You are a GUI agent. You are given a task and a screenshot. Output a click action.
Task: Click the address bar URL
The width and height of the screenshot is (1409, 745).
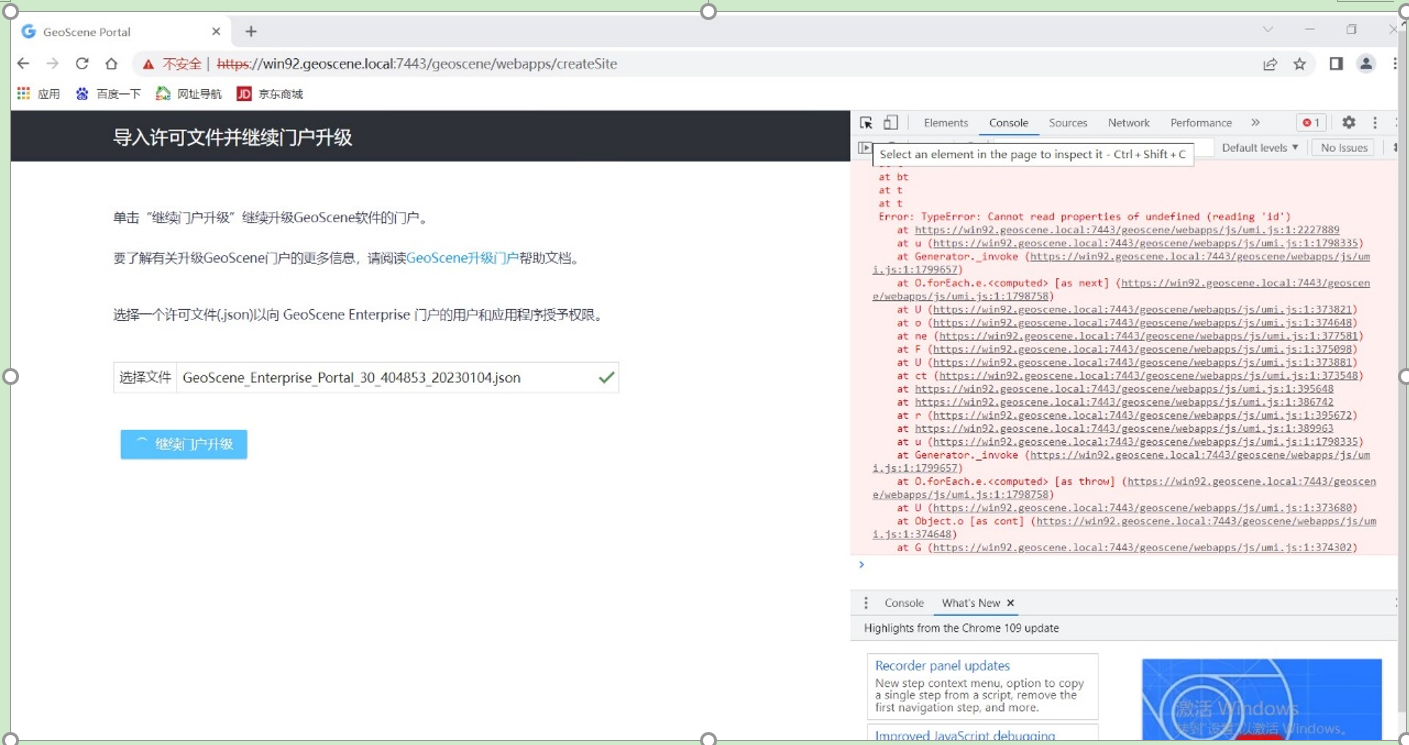(417, 64)
